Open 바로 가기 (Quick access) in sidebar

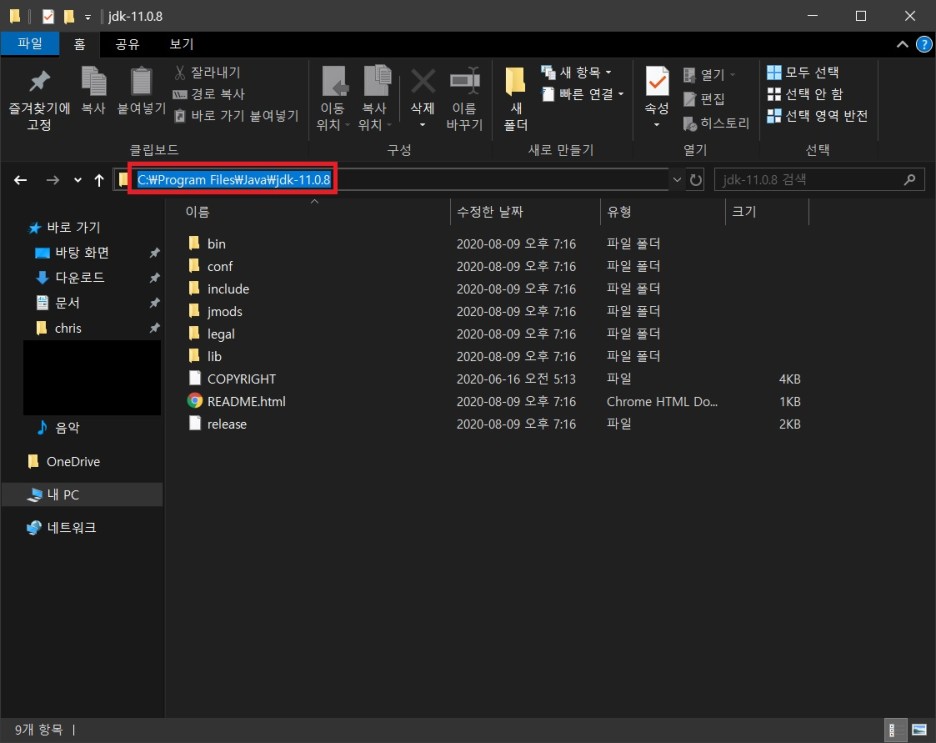click(73, 227)
